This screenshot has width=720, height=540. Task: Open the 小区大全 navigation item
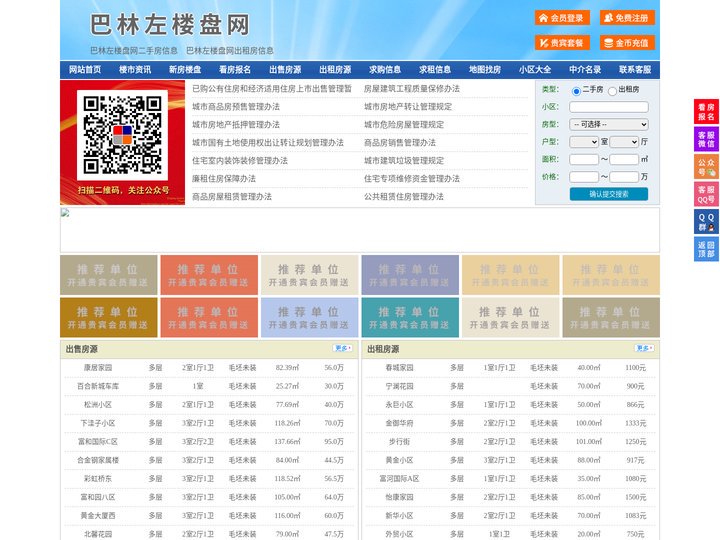coord(535,70)
